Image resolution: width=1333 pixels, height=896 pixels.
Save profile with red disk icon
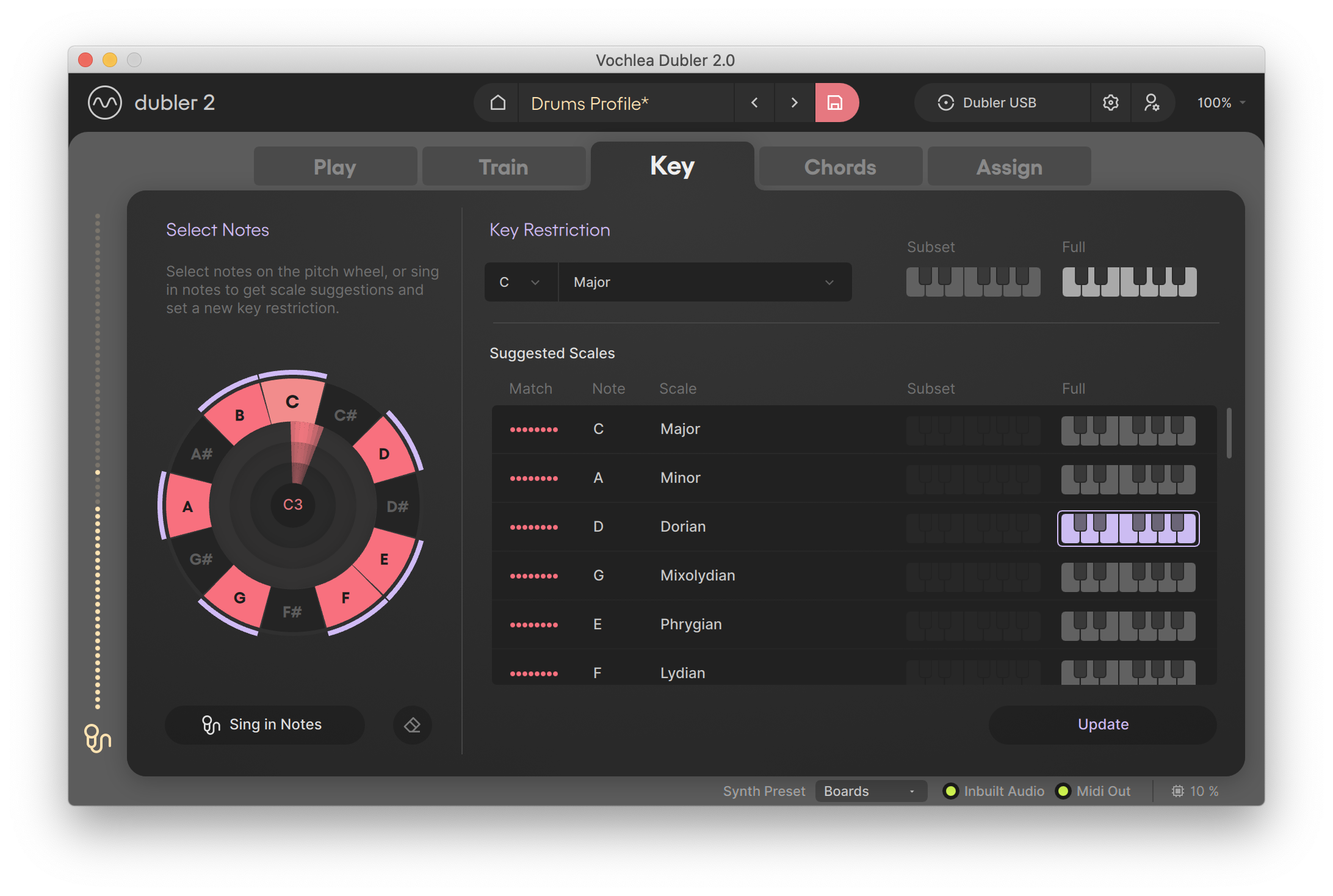pos(836,103)
